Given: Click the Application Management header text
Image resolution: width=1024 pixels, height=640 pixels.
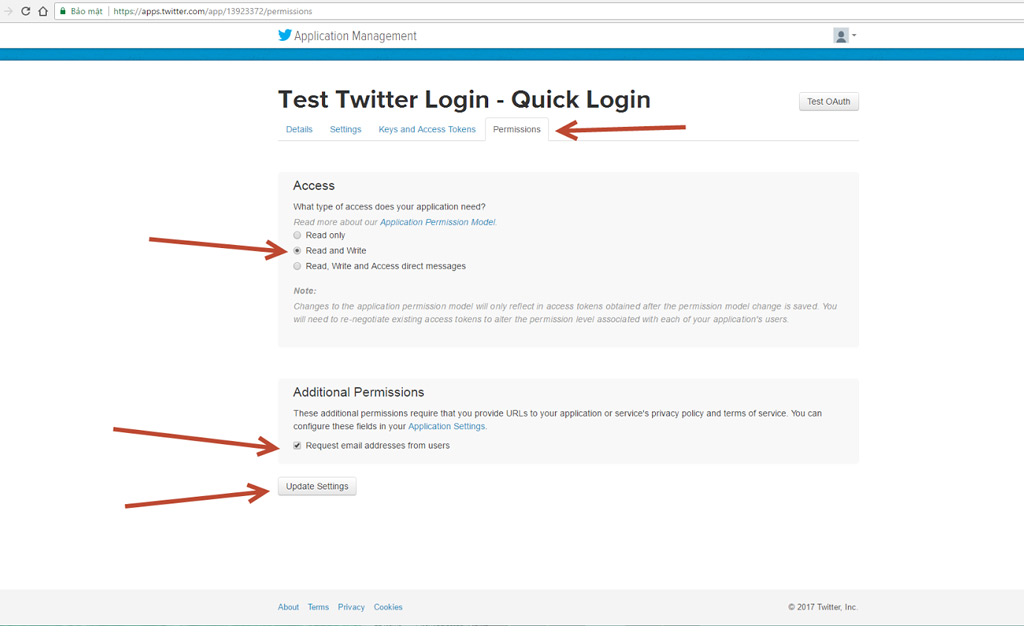Looking at the screenshot, I should 355,36.
